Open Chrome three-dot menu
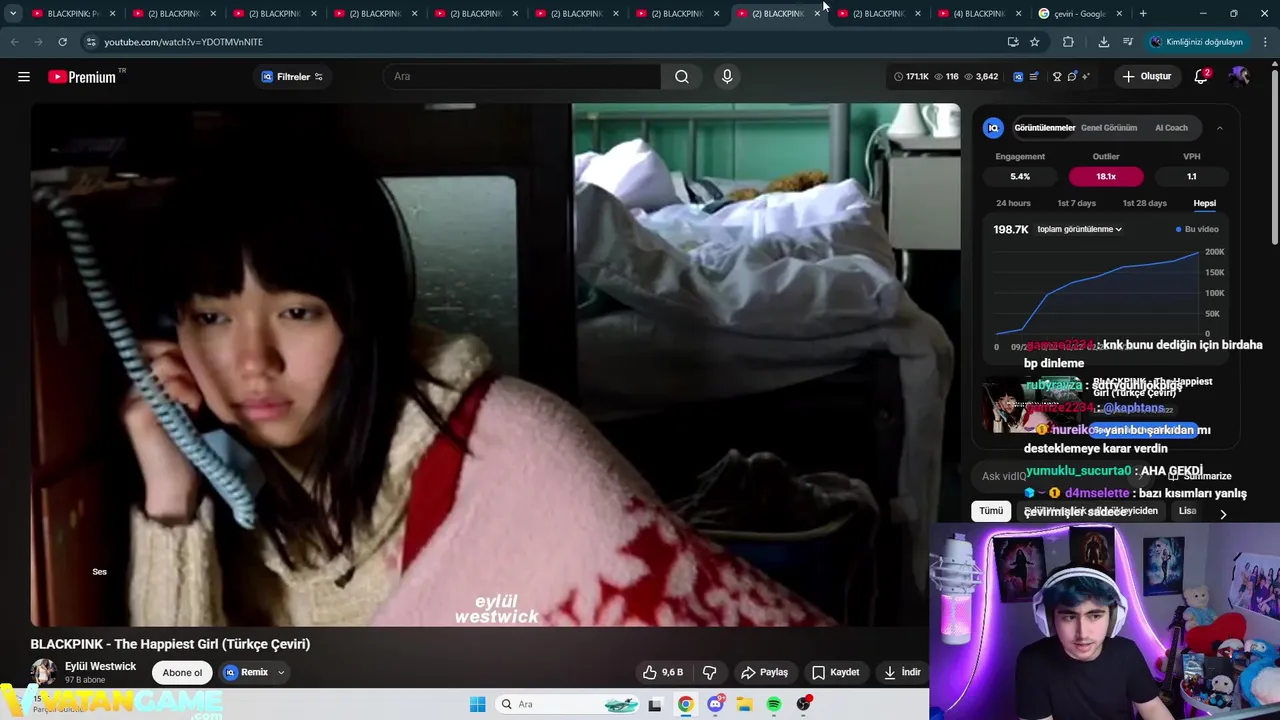 coord(1266,42)
